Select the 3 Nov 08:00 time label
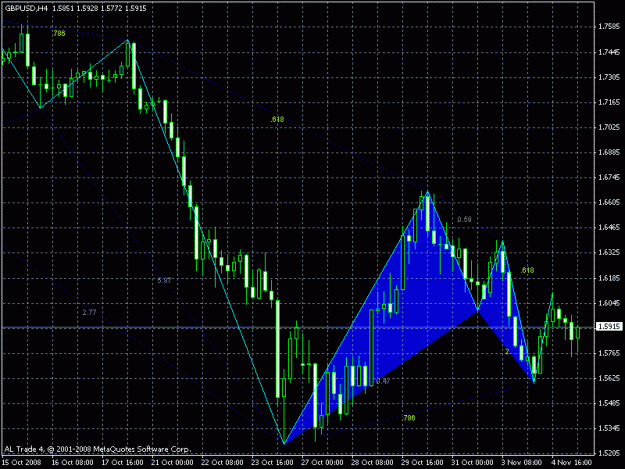 522,463
